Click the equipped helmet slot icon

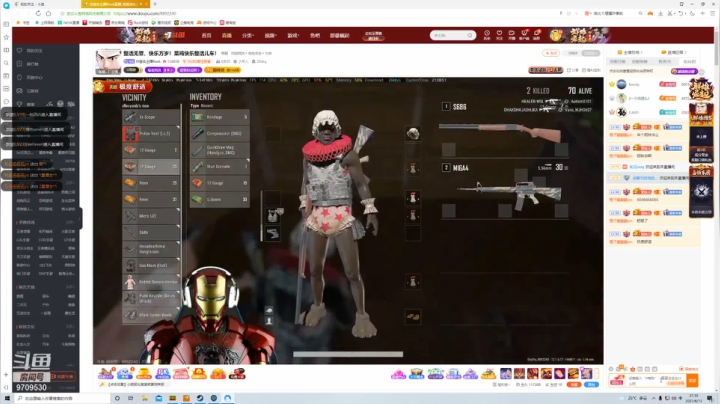(x=413, y=134)
